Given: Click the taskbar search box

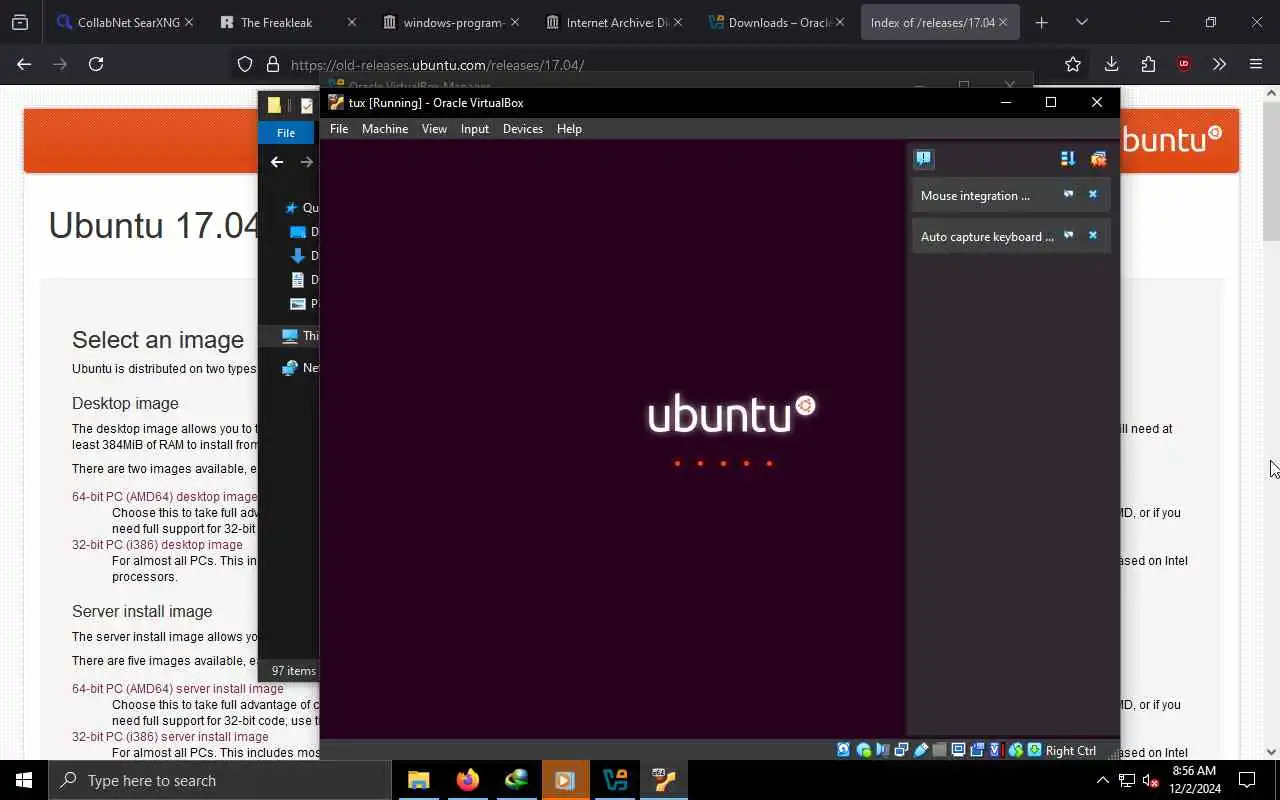Looking at the screenshot, I should pyautogui.click(x=220, y=780).
